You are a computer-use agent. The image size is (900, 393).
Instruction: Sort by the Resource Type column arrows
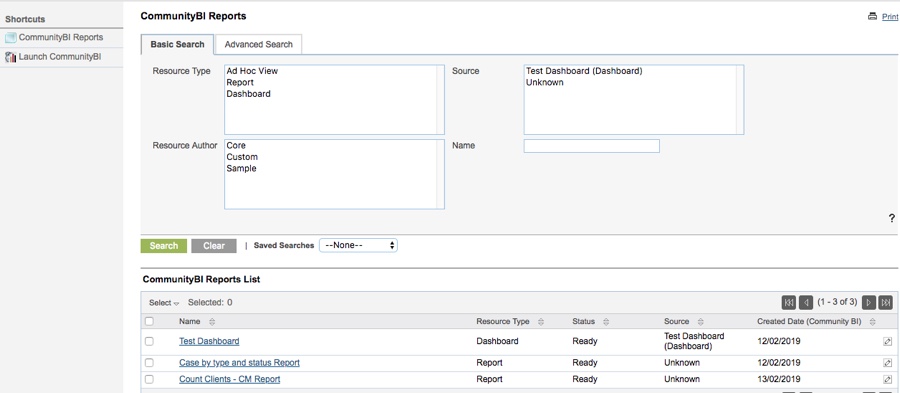[541, 322]
